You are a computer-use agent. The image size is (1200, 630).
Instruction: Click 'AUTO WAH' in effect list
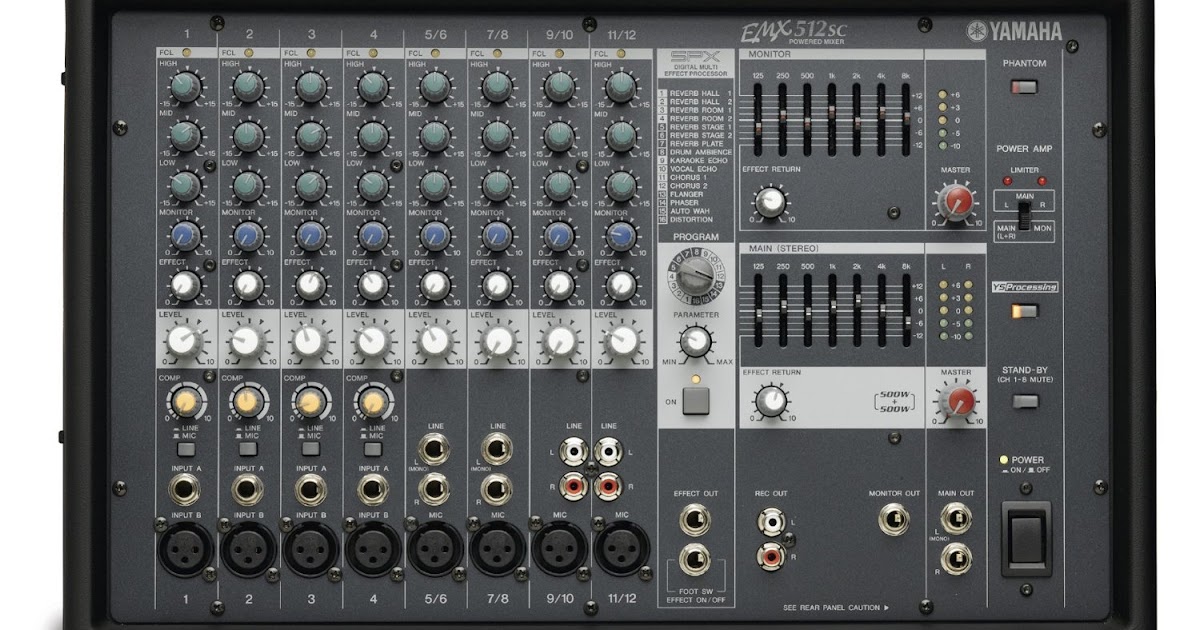point(688,212)
